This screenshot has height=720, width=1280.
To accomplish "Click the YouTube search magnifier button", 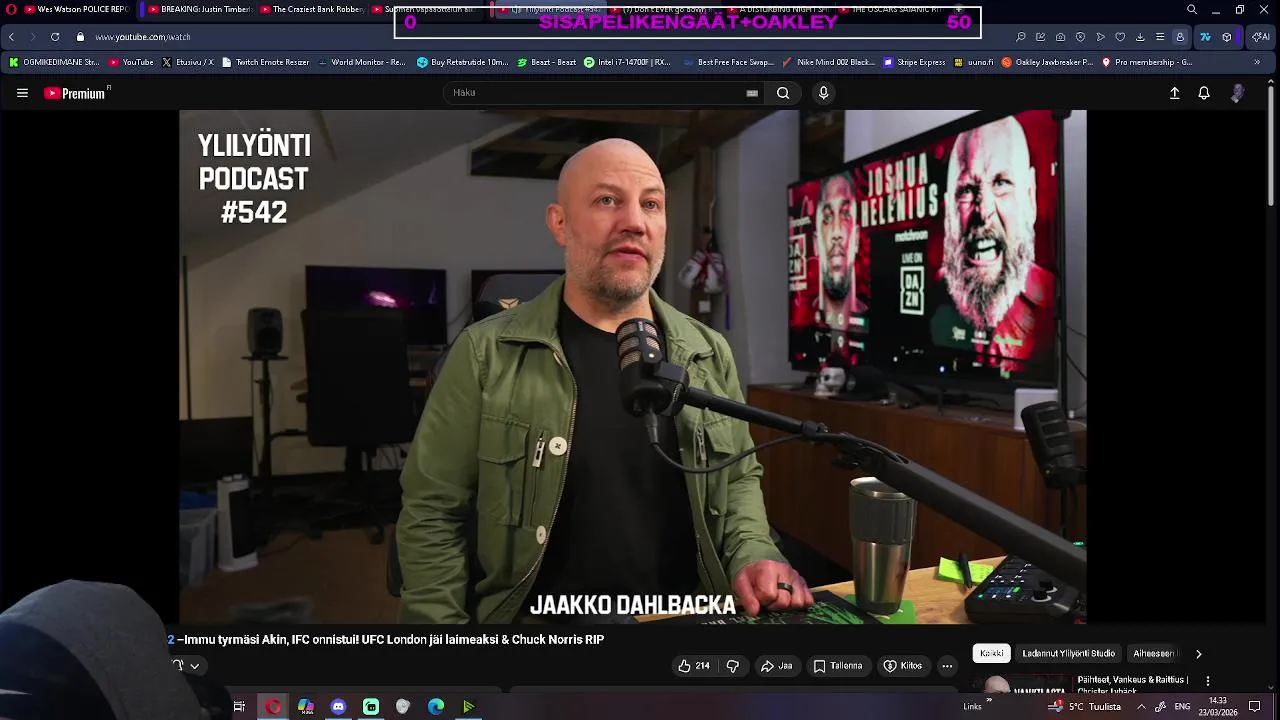I will click(783, 93).
